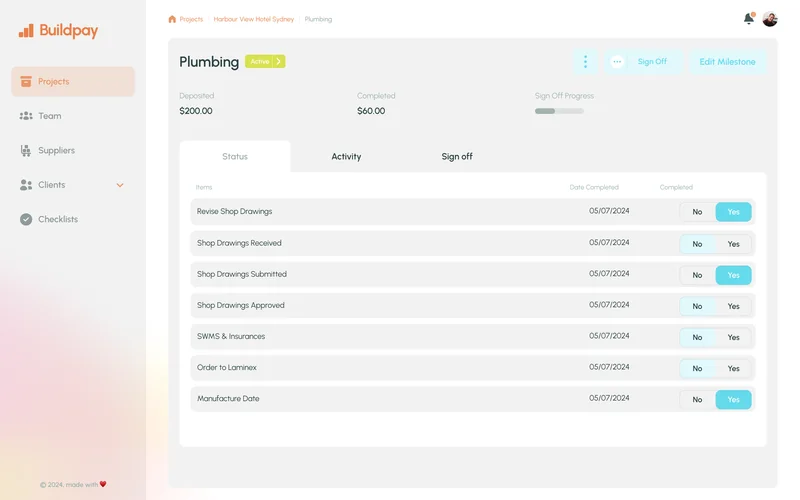The image size is (800, 500).
Task: Click the home icon in breadcrumb
Action: 172,19
